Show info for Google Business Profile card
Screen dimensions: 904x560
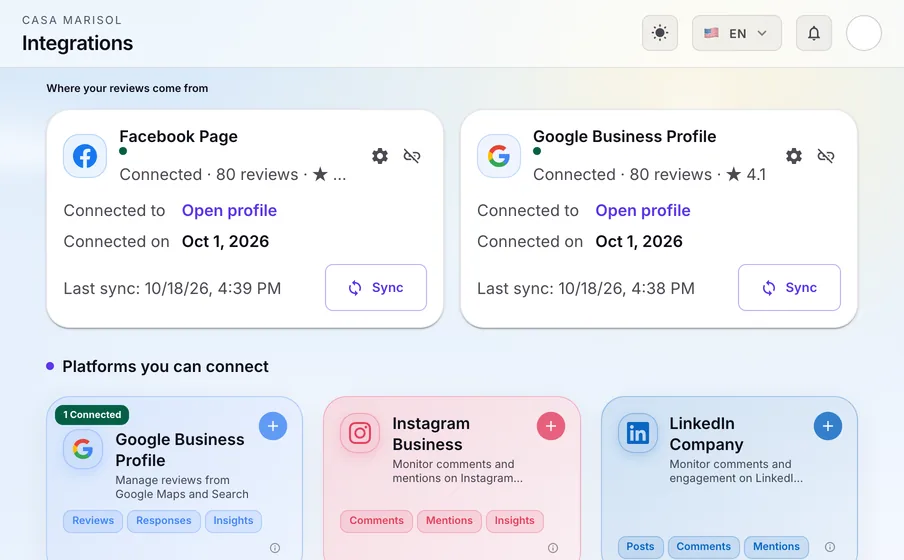point(275,548)
